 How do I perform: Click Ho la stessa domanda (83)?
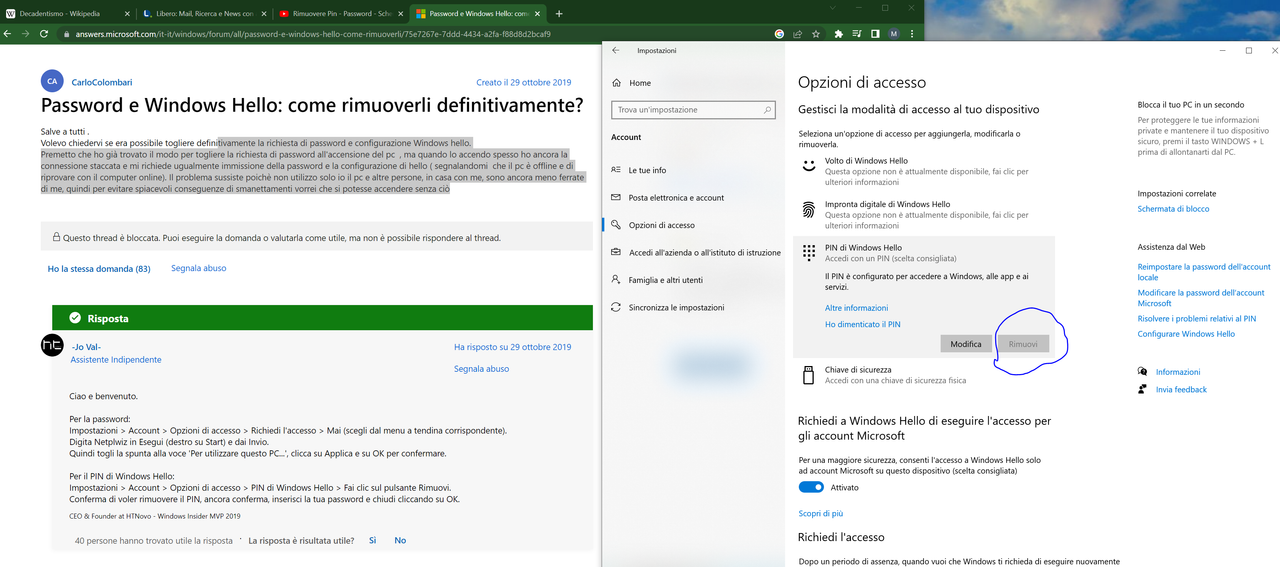(99, 269)
